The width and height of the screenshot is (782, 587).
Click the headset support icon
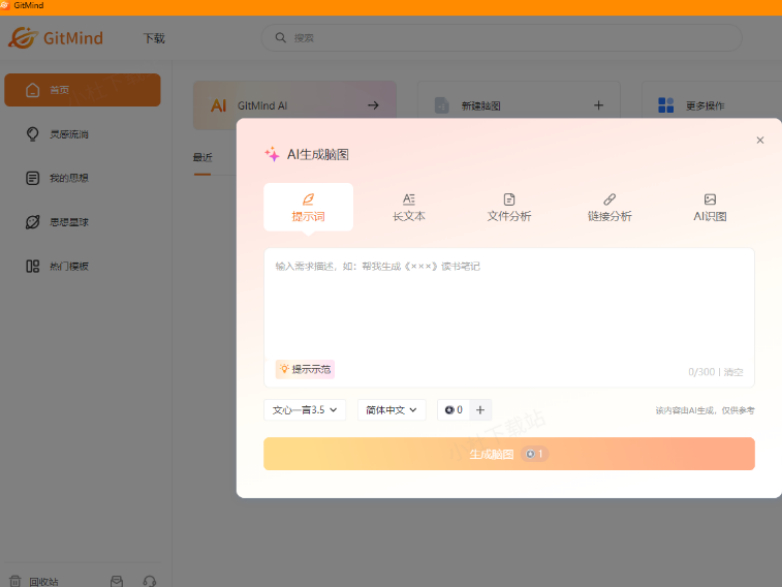click(150, 582)
